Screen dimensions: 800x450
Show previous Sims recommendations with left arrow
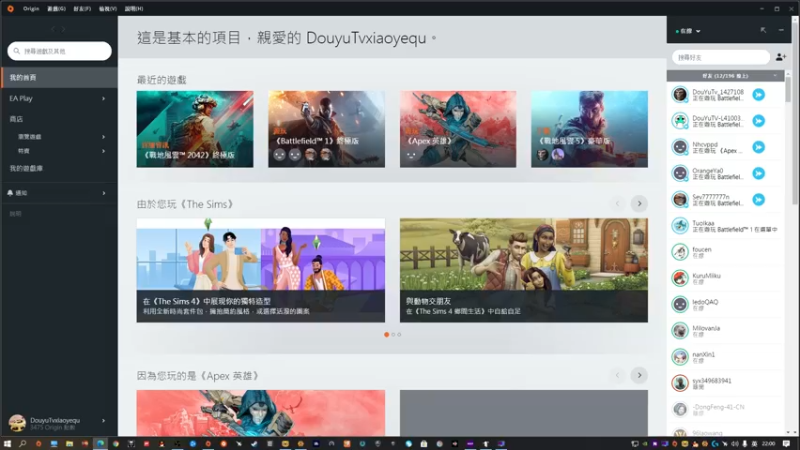pos(617,204)
